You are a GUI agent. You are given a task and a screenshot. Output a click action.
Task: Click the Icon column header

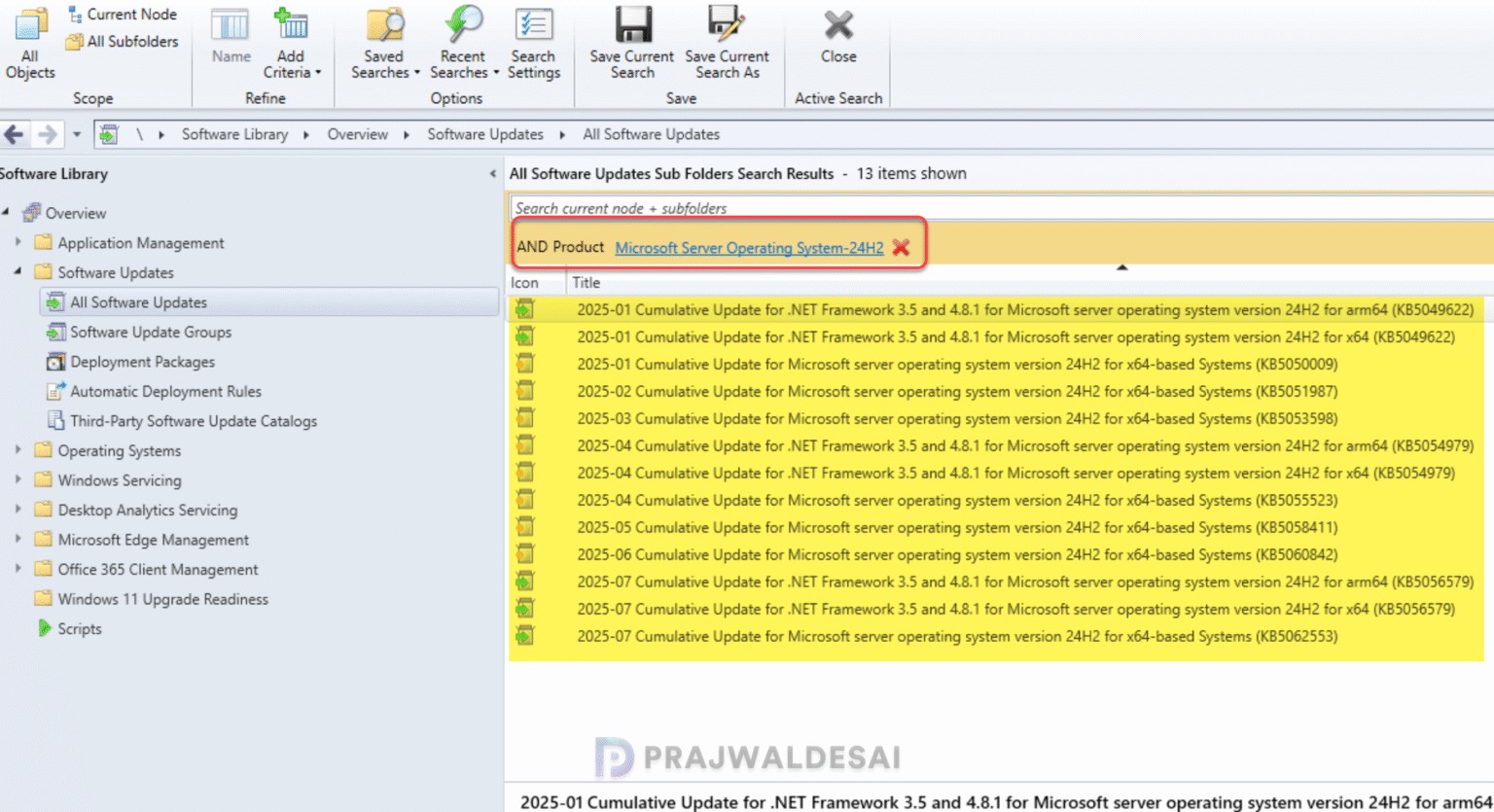click(525, 283)
